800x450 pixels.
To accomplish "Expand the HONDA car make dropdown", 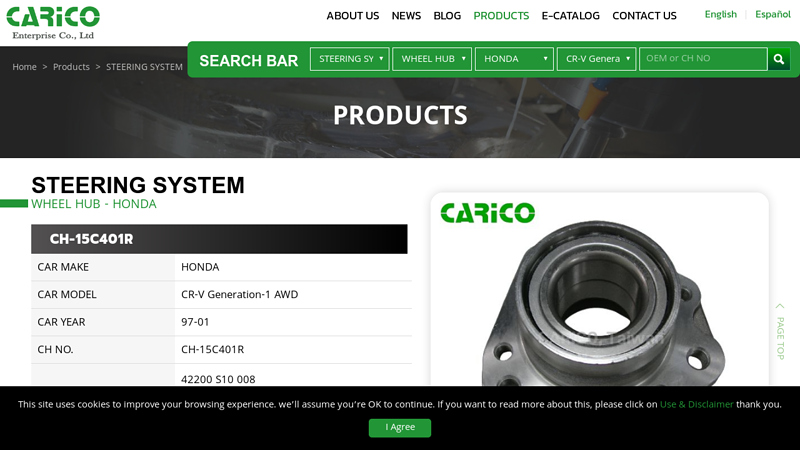I will coord(514,59).
